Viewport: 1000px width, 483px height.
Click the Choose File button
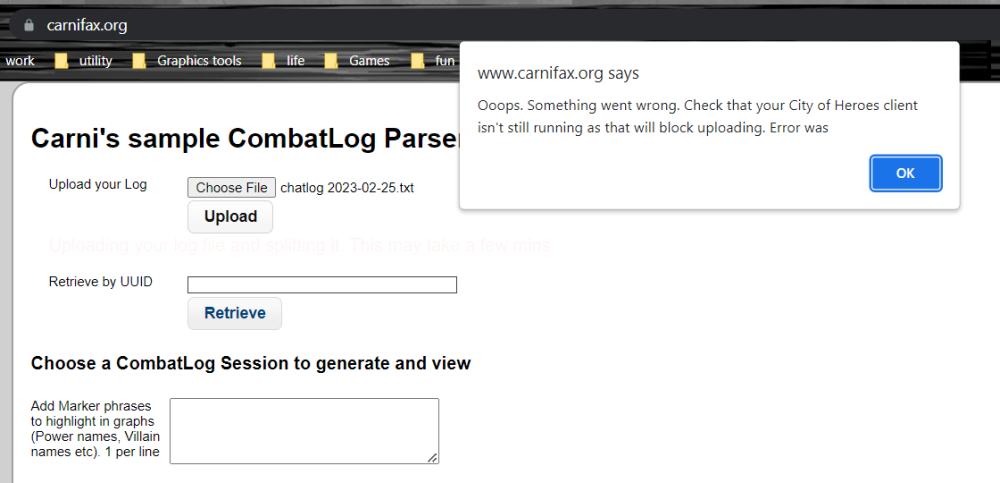(231, 187)
